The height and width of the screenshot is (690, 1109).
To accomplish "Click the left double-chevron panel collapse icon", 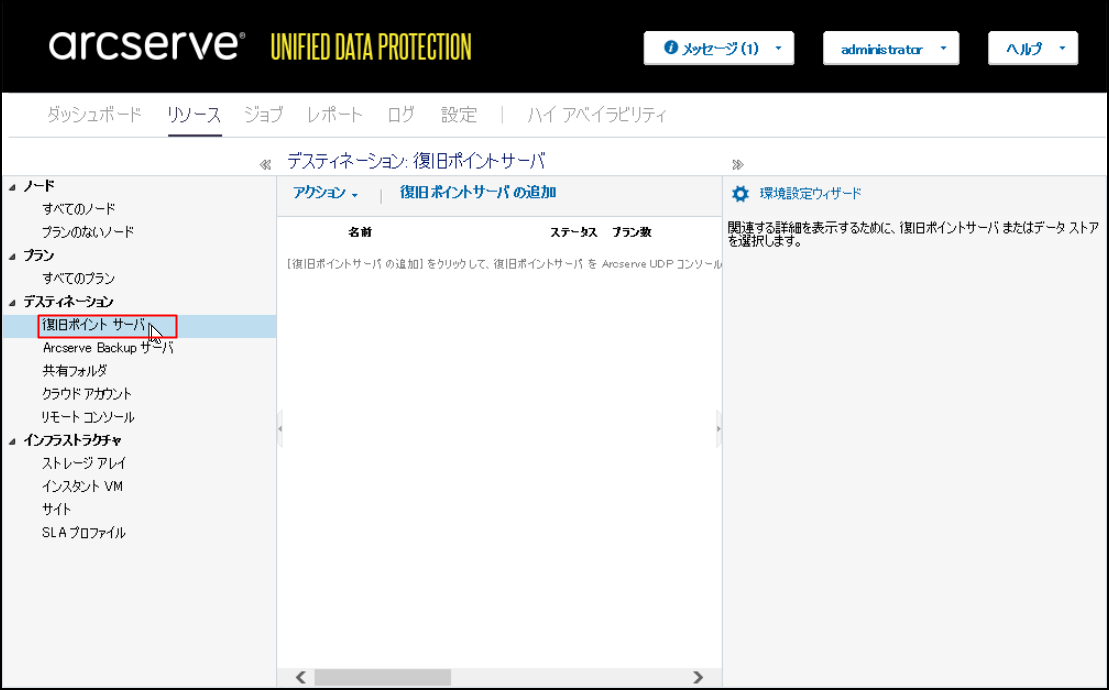I will [265, 164].
